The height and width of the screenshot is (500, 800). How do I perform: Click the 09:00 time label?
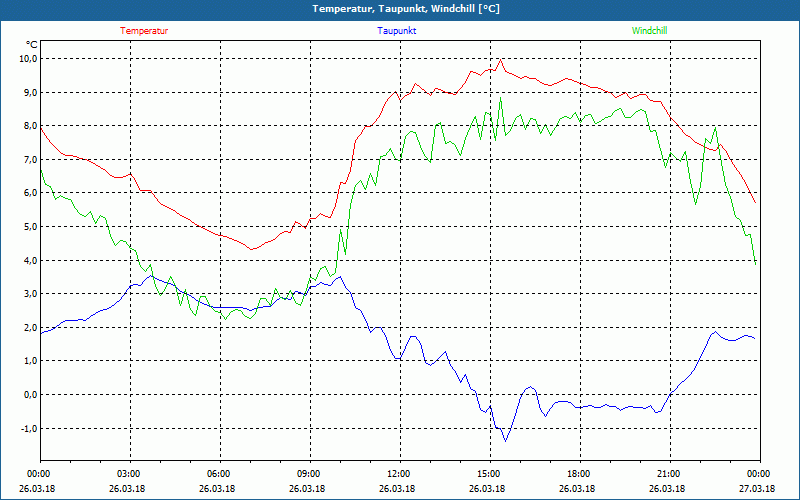(x=309, y=473)
